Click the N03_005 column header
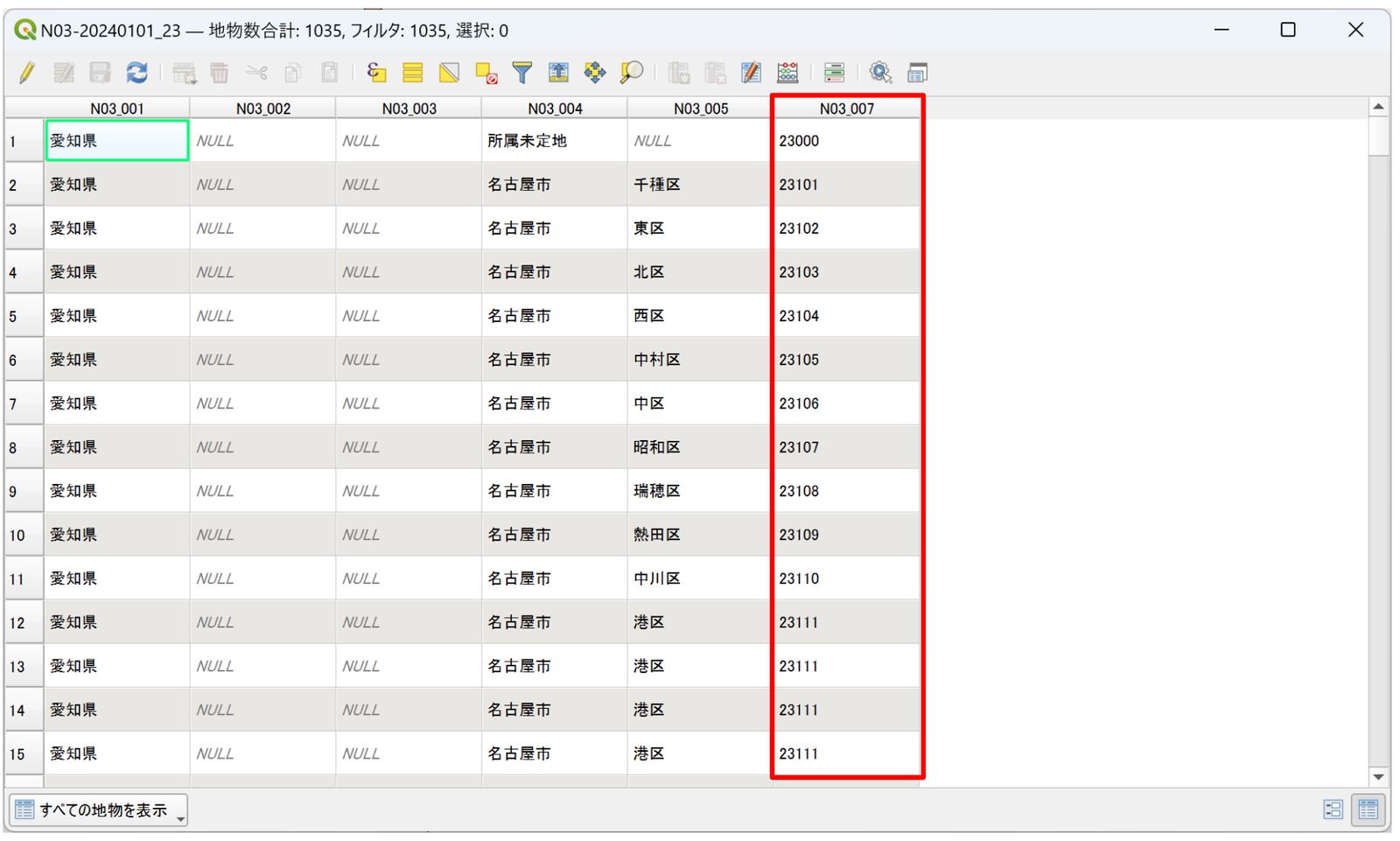The height and width of the screenshot is (841, 1400). (x=701, y=109)
